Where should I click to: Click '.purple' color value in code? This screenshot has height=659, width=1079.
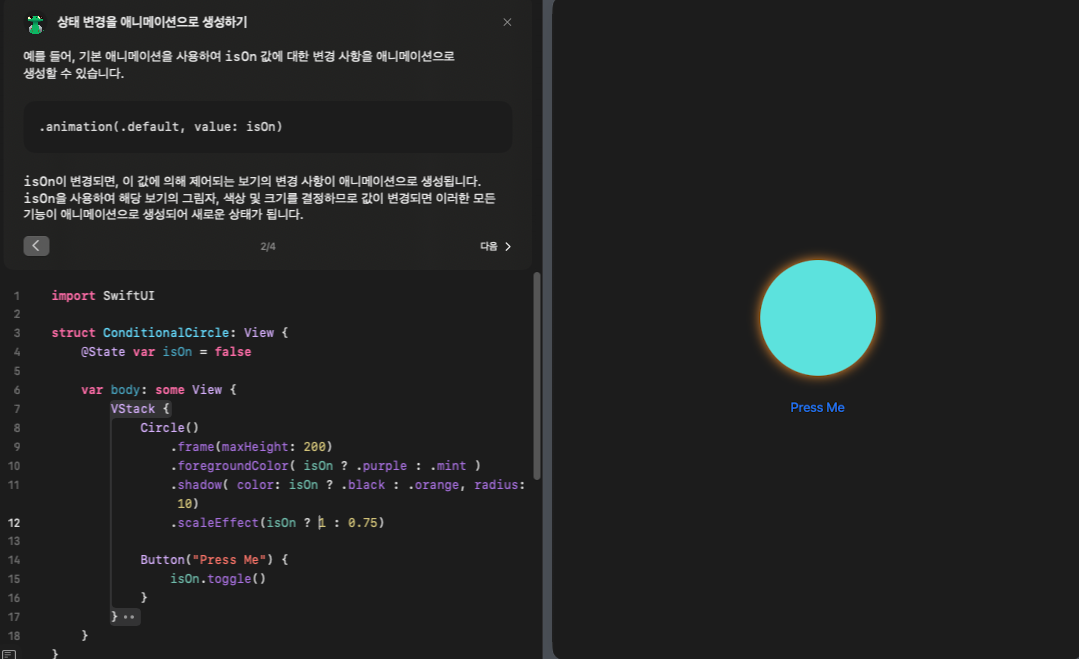381,466
